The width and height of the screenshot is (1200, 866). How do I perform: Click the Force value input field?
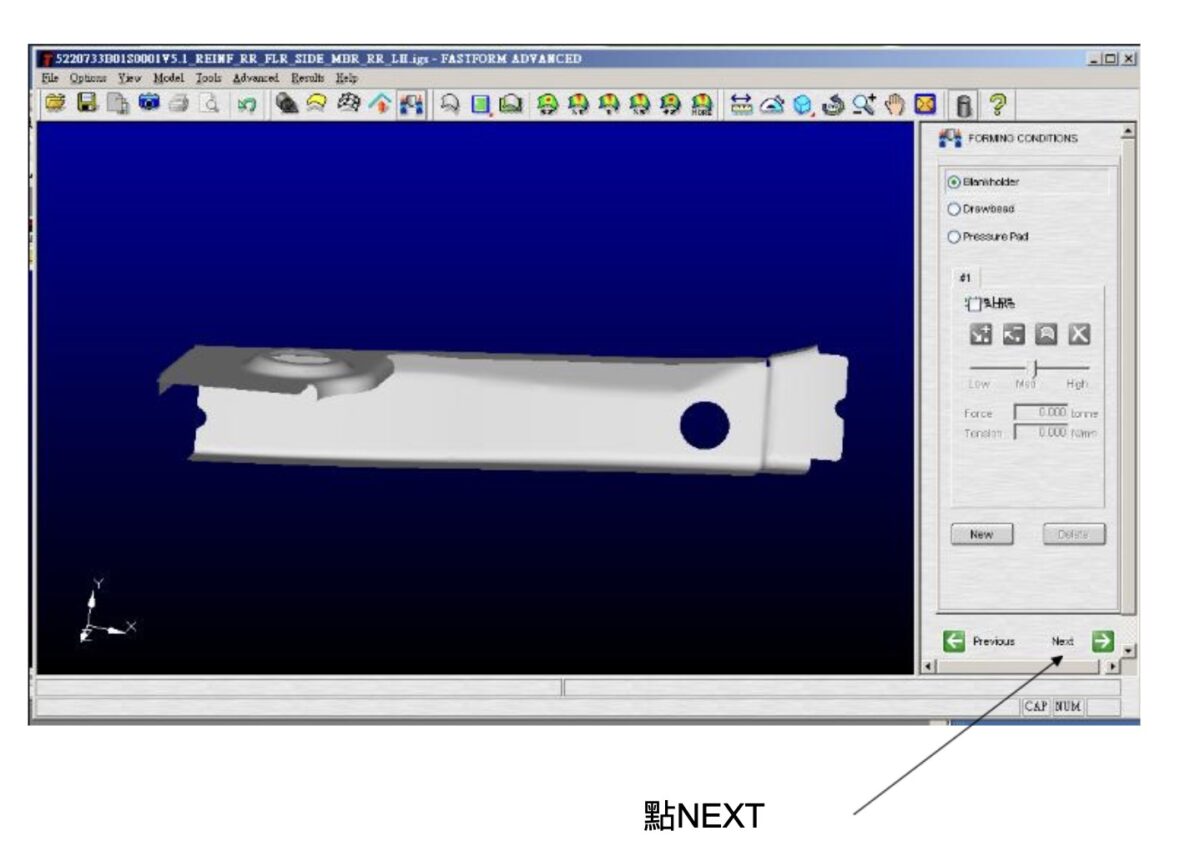(x=1041, y=413)
